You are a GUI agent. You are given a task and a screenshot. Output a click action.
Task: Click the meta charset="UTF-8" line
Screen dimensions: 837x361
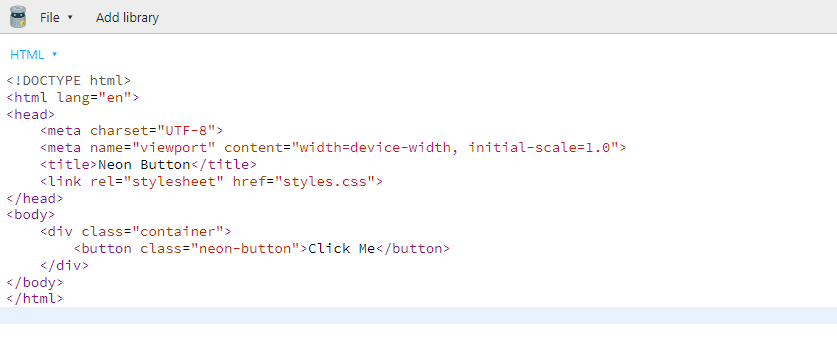pyautogui.click(x=131, y=131)
